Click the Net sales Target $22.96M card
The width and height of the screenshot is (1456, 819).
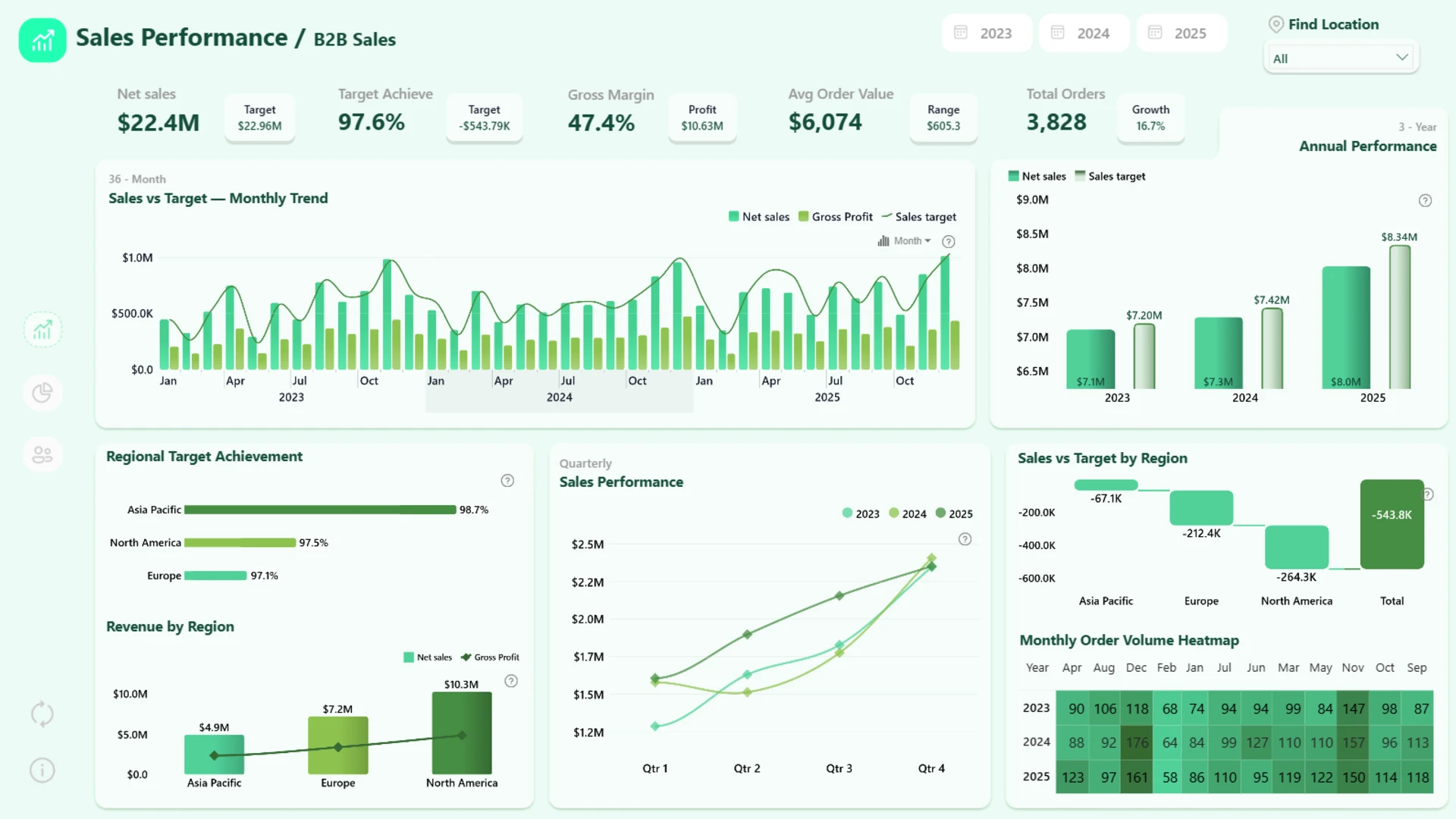click(x=259, y=118)
